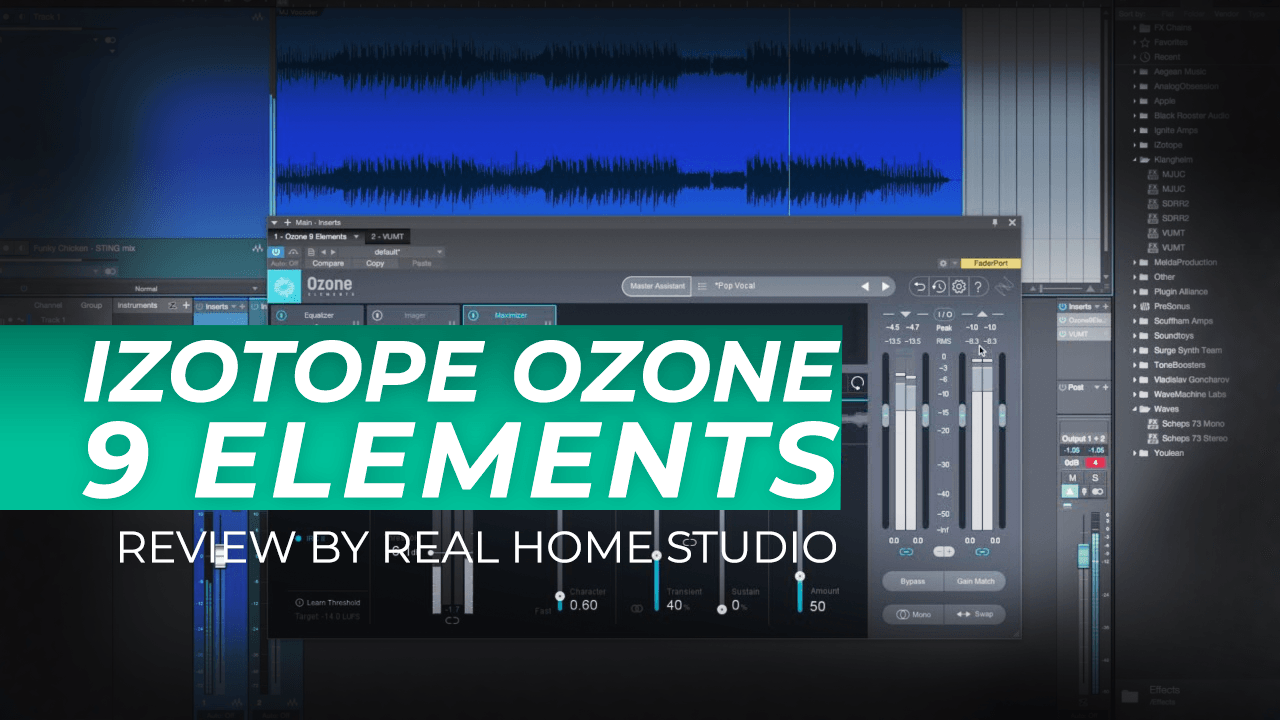Switch to 2 - VUMT insert tab
The height and width of the screenshot is (720, 1280).
388,237
